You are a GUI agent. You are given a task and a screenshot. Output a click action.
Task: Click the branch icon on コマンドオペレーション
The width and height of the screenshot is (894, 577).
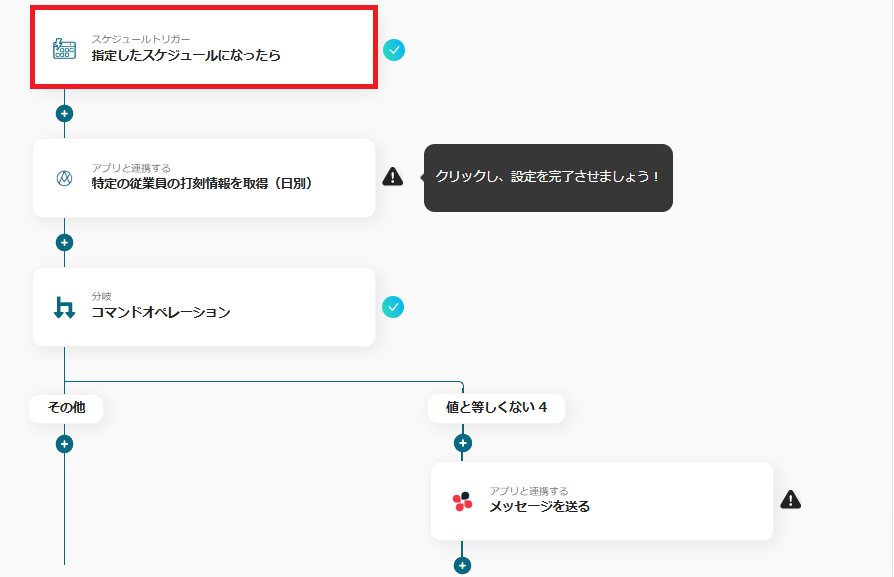[64, 307]
